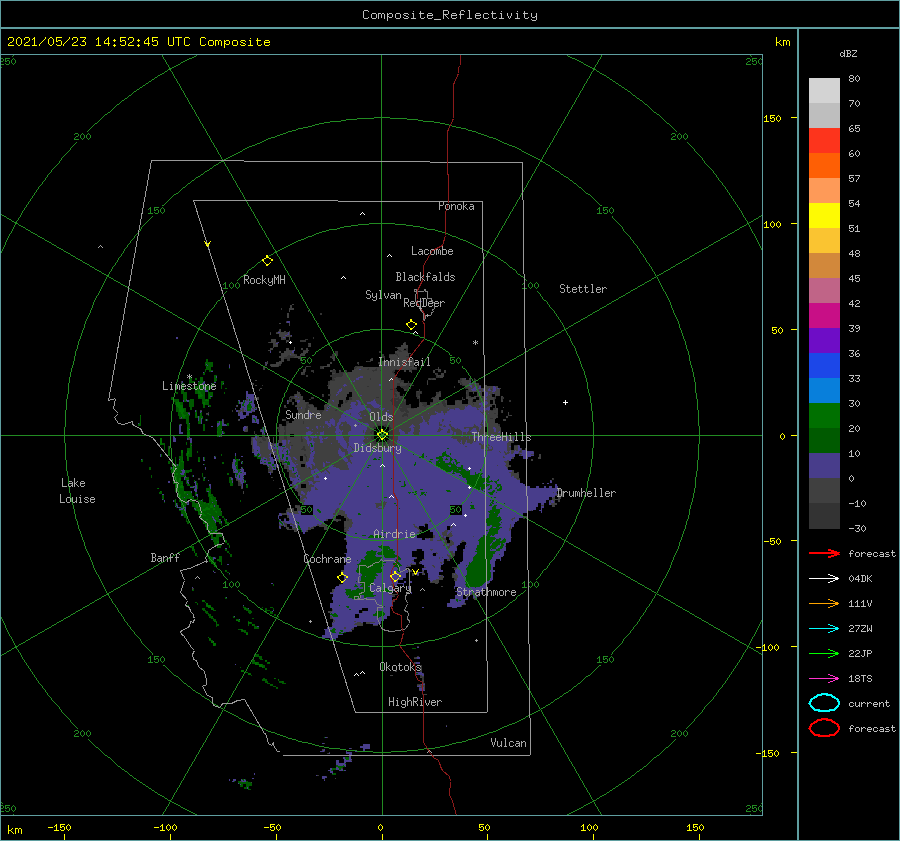The width and height of the screenshot is (900, 841).
Task: Click the 2021/05/23 14:52:45 UTC timestamp
Action: click(x=87, y=42)
